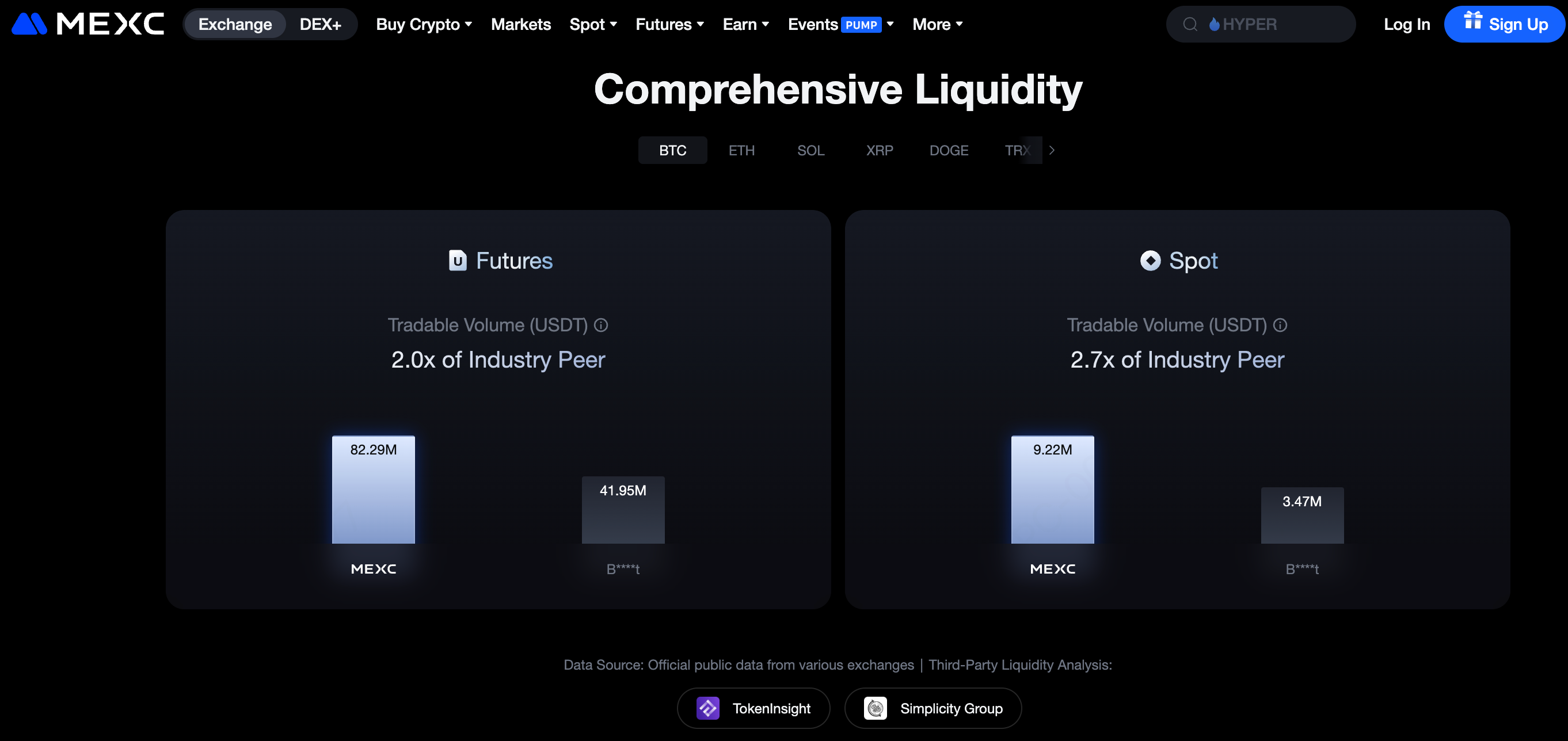This screenshot has width=1568, height=741.
Task: Click the Spot card diamond icon
Action: click(1150, 261)
